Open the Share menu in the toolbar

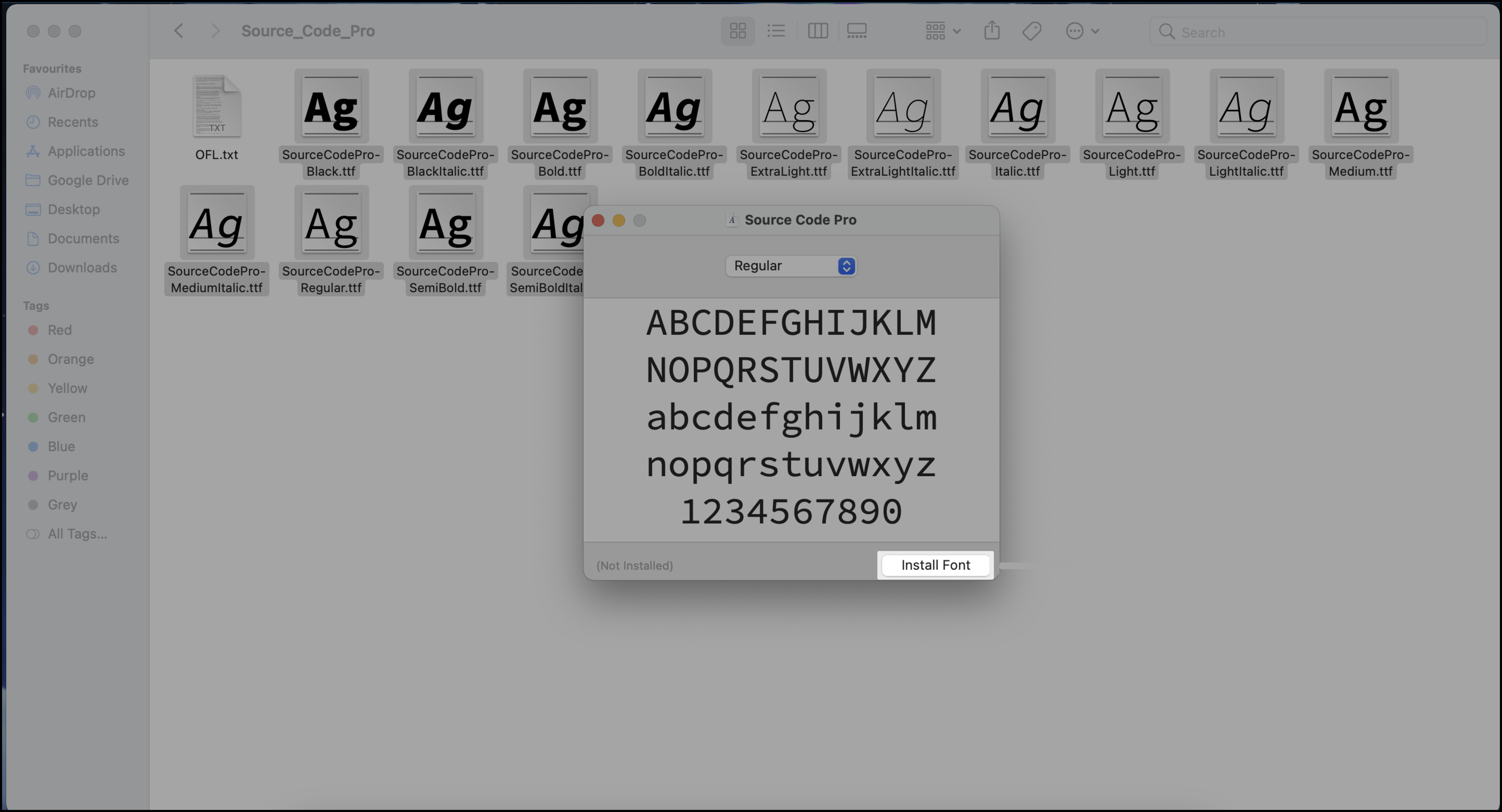pos(992,30)
